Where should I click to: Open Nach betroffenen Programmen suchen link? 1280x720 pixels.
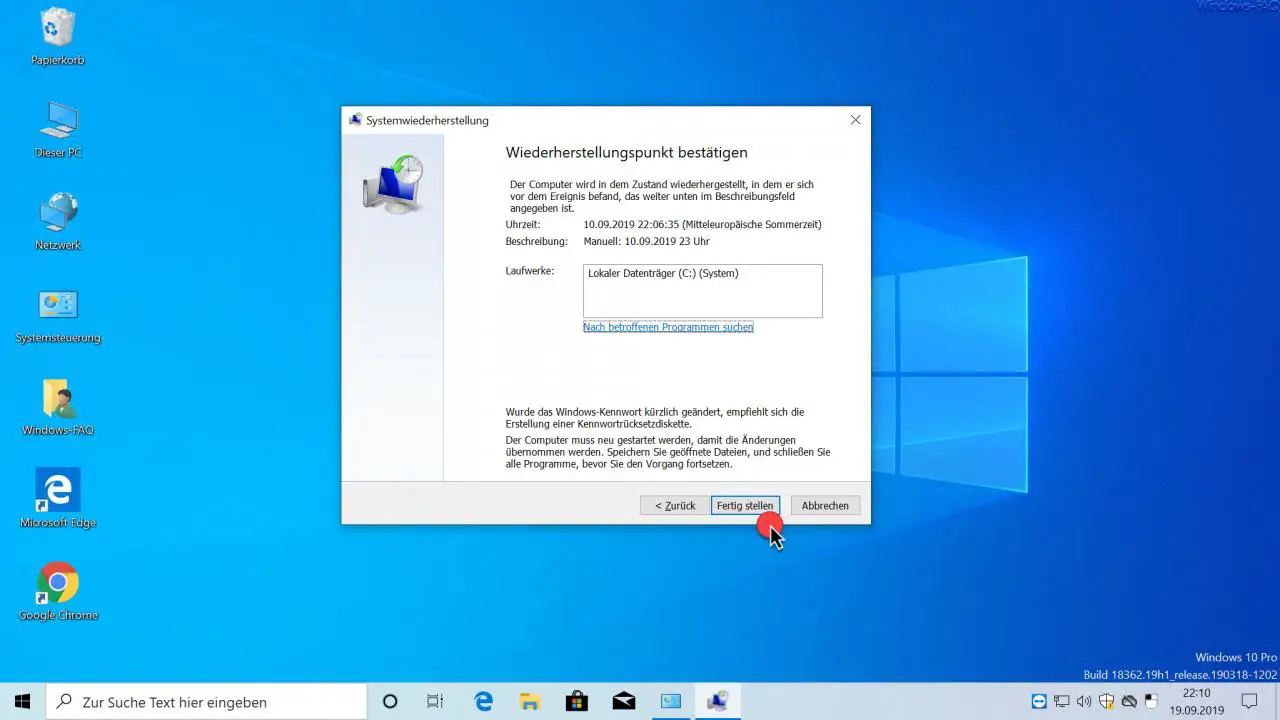point(668,327)
